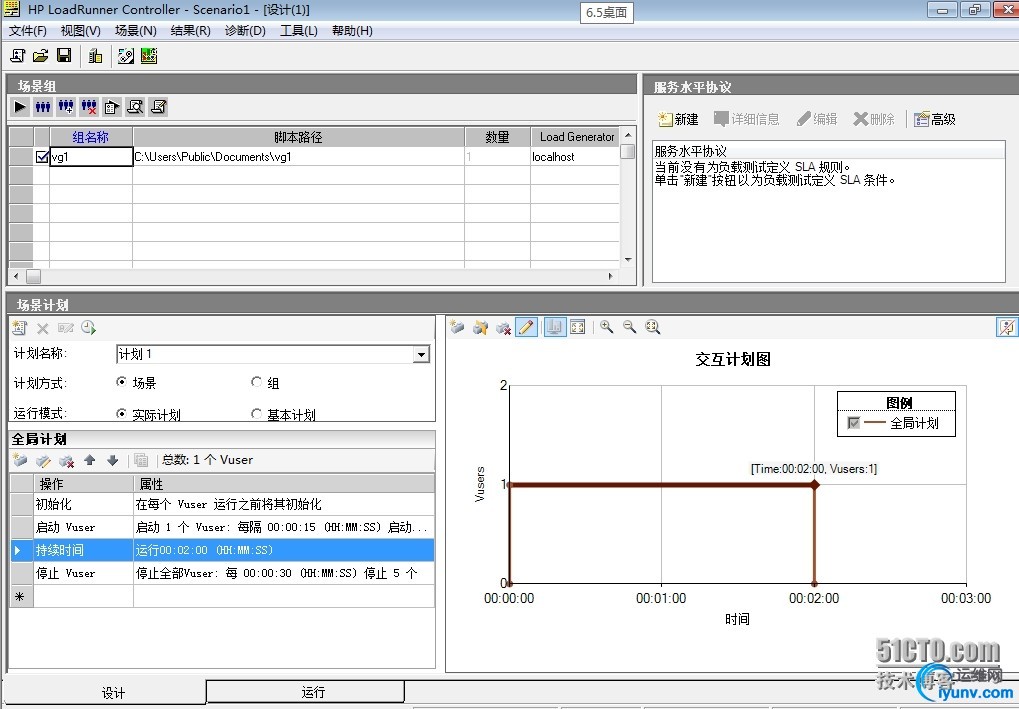Open the 场景(N) menu
Viewport: 1019px width, 709px height.
pyautogui.click(x=135, y=31)
